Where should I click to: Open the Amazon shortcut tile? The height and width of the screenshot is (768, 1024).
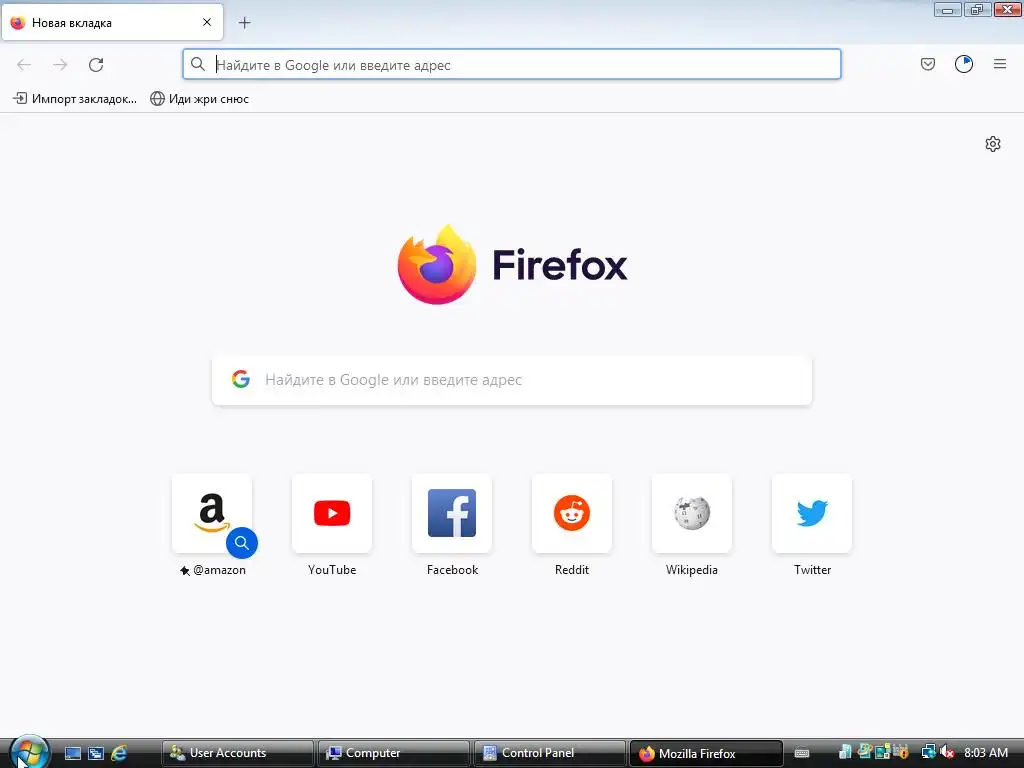coord(212,513)
